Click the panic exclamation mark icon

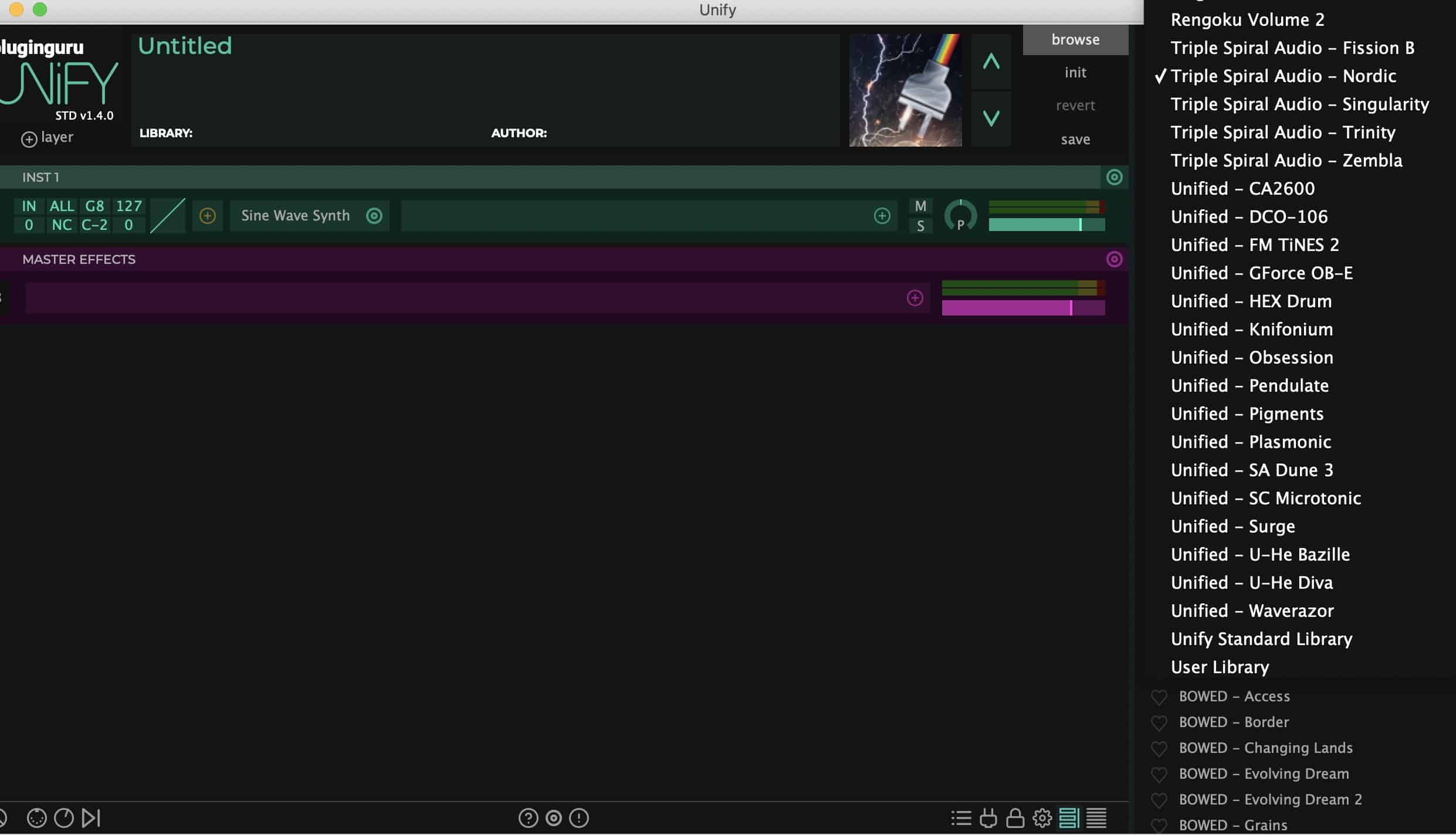[578, 817]
